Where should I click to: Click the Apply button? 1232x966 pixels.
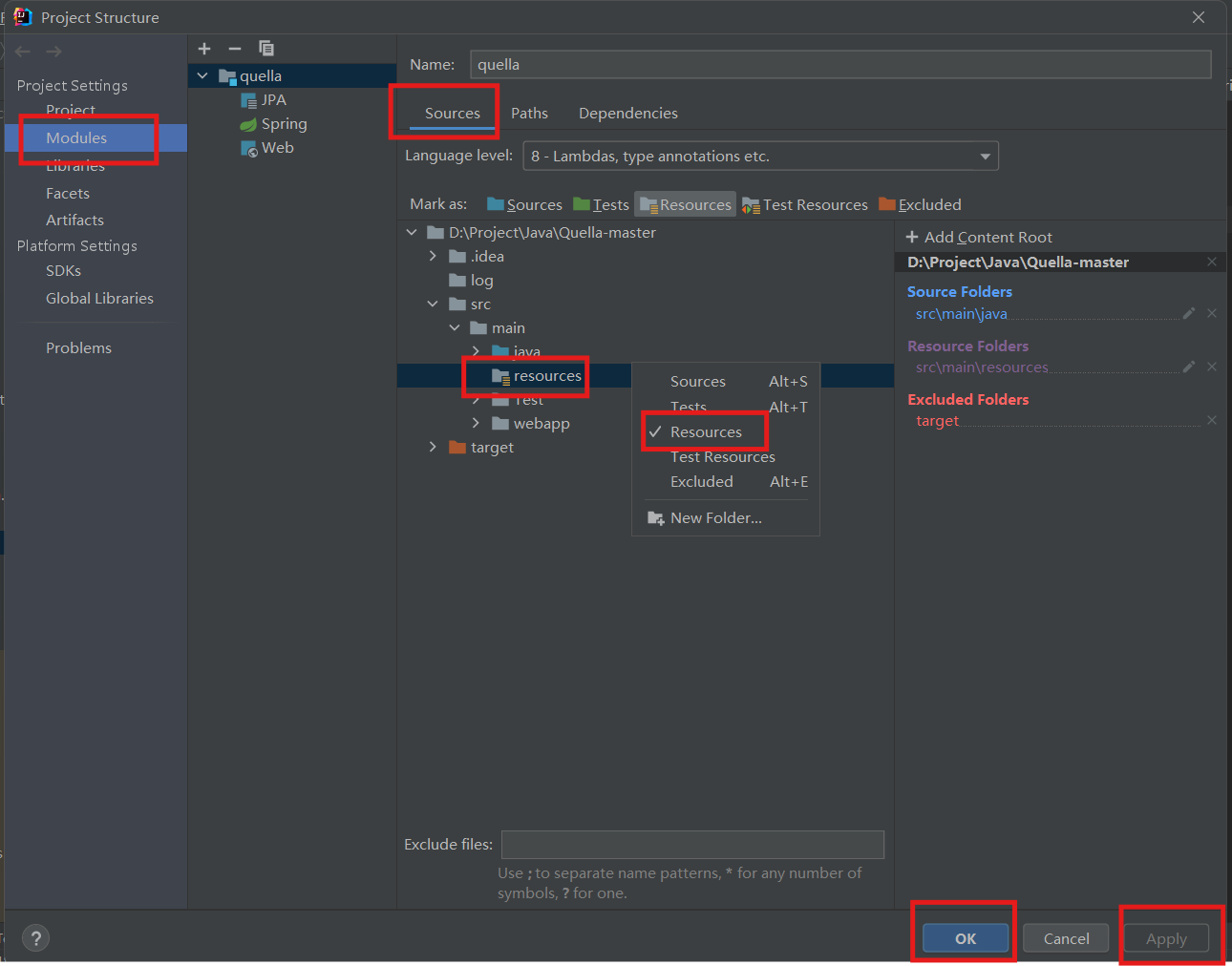[x=1166, y=937]
